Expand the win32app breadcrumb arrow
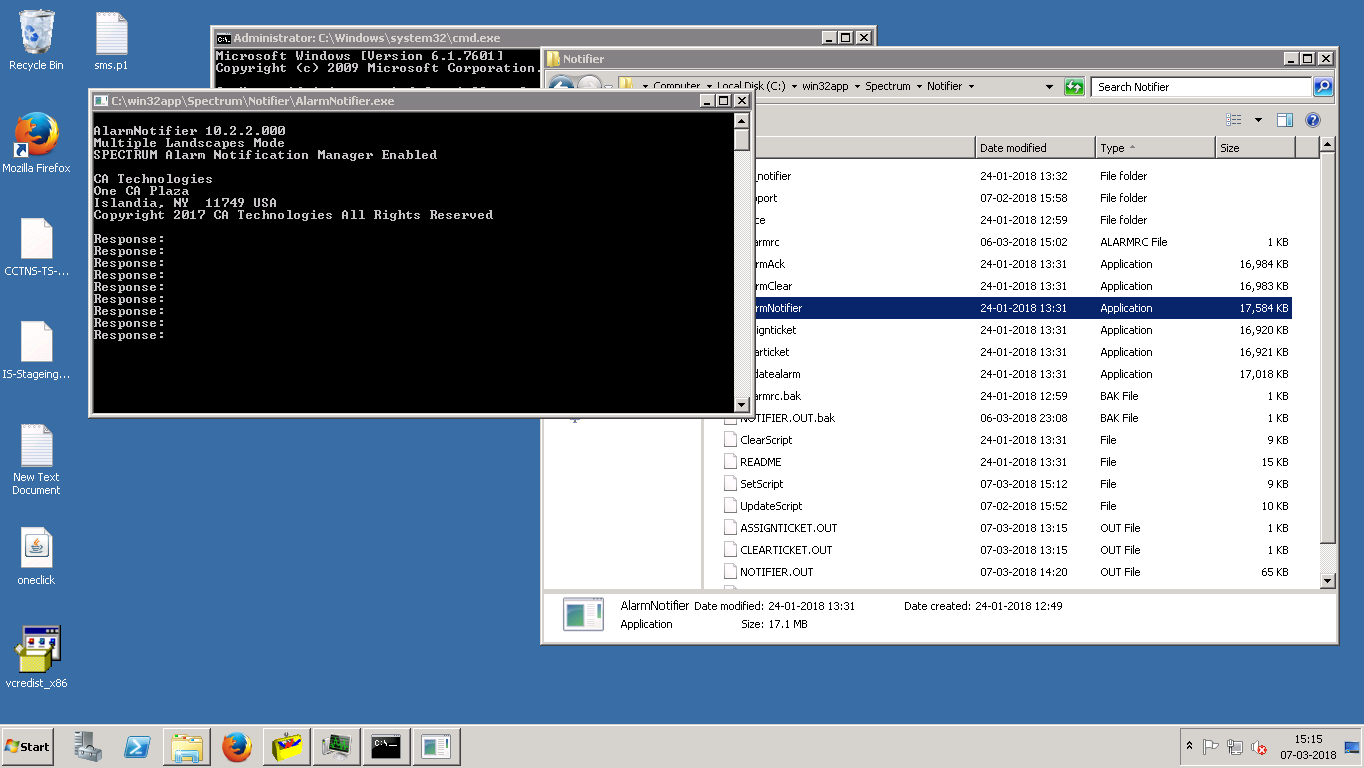1364x768 pixels. [x=856, y=87]
